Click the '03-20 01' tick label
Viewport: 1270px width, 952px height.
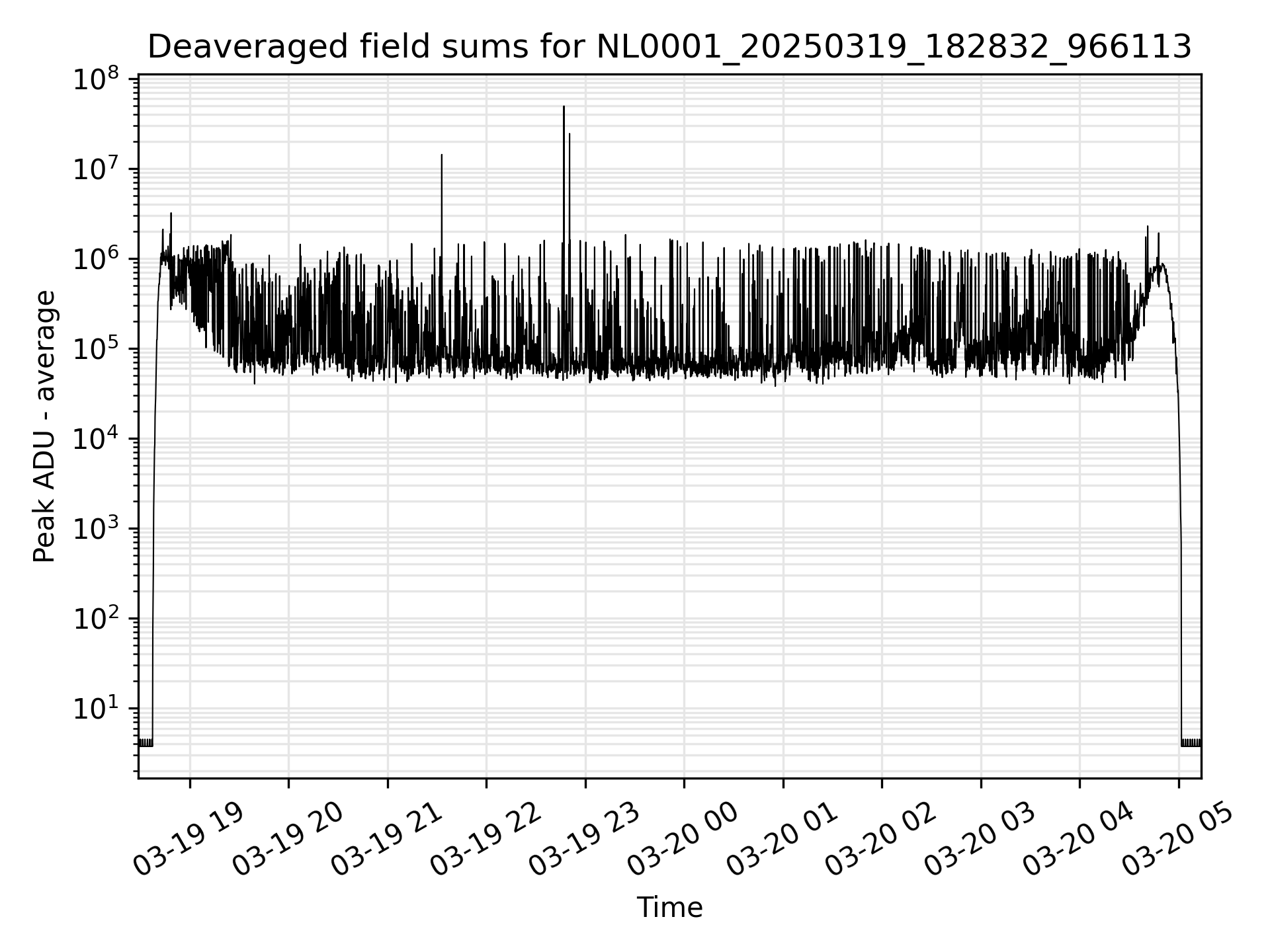click(x=781, y=840)
